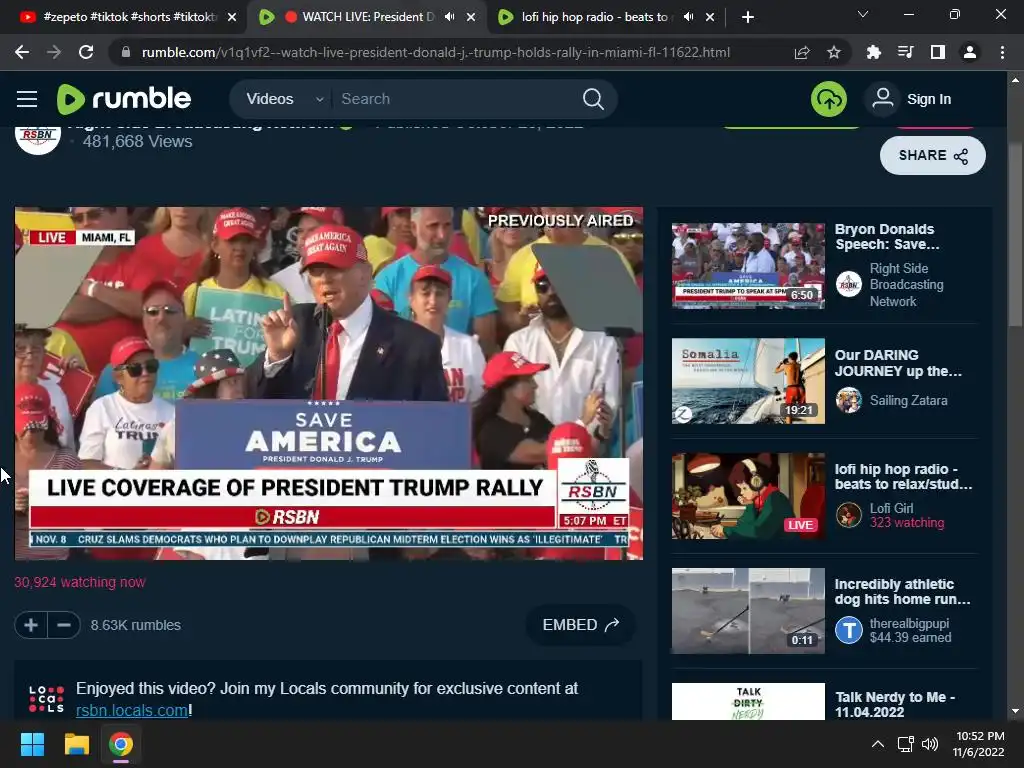Click the Lofi Girl channel name
Screen dimensions: 1024x768
pos(891,508)
